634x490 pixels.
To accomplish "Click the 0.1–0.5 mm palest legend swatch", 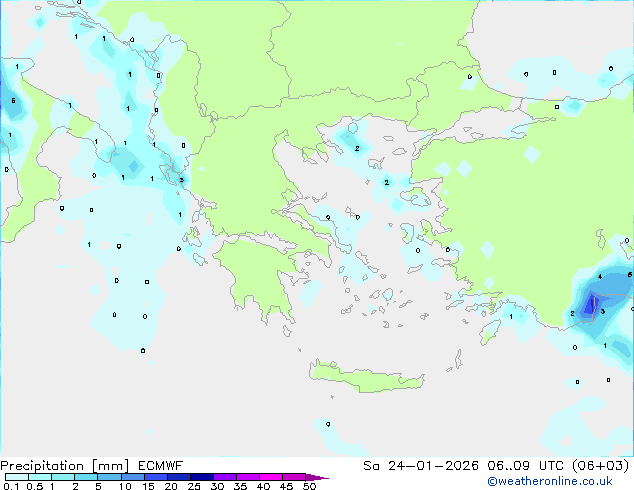I will (x=17, y=477).
